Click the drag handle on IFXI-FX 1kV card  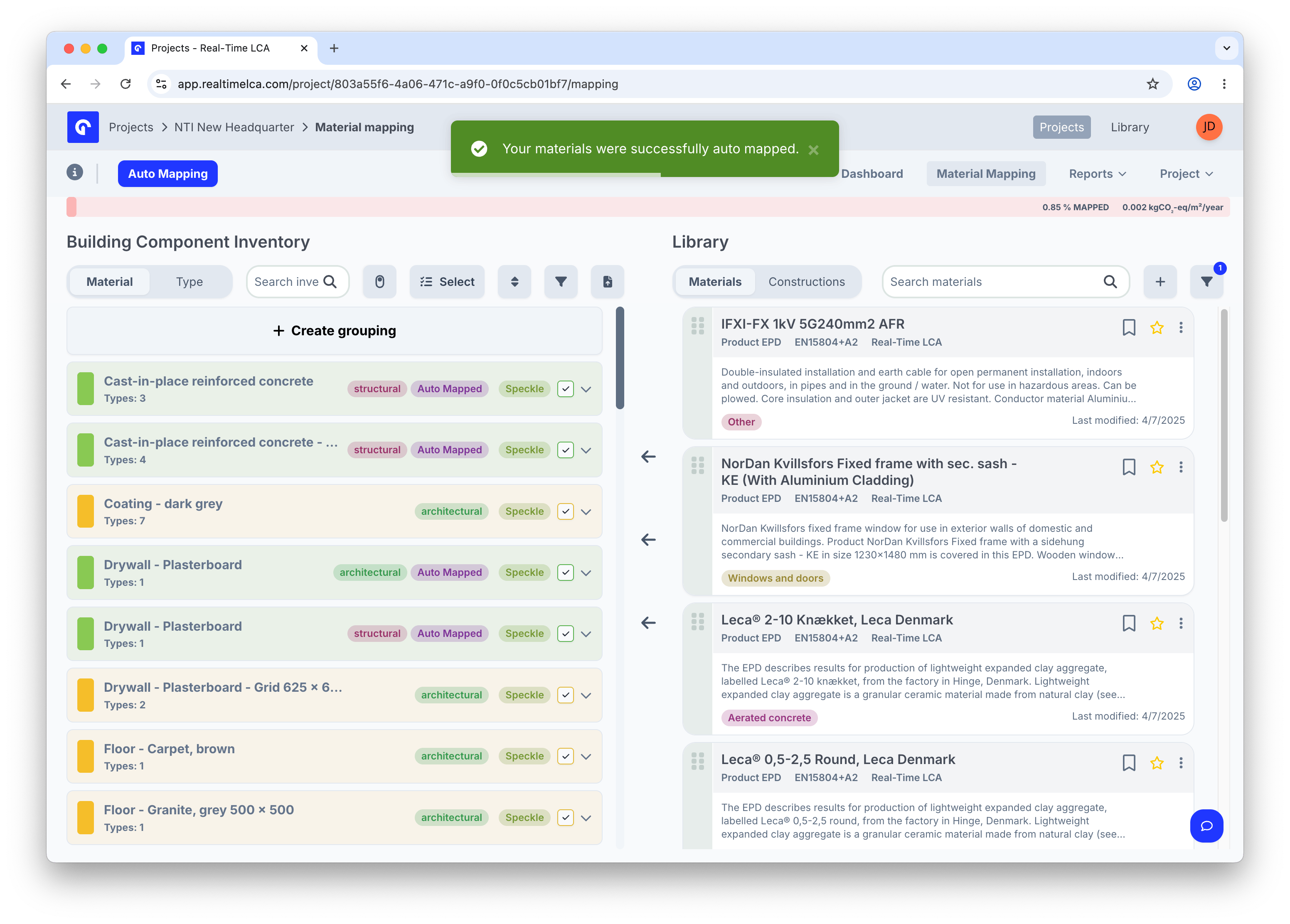point(697,326)
